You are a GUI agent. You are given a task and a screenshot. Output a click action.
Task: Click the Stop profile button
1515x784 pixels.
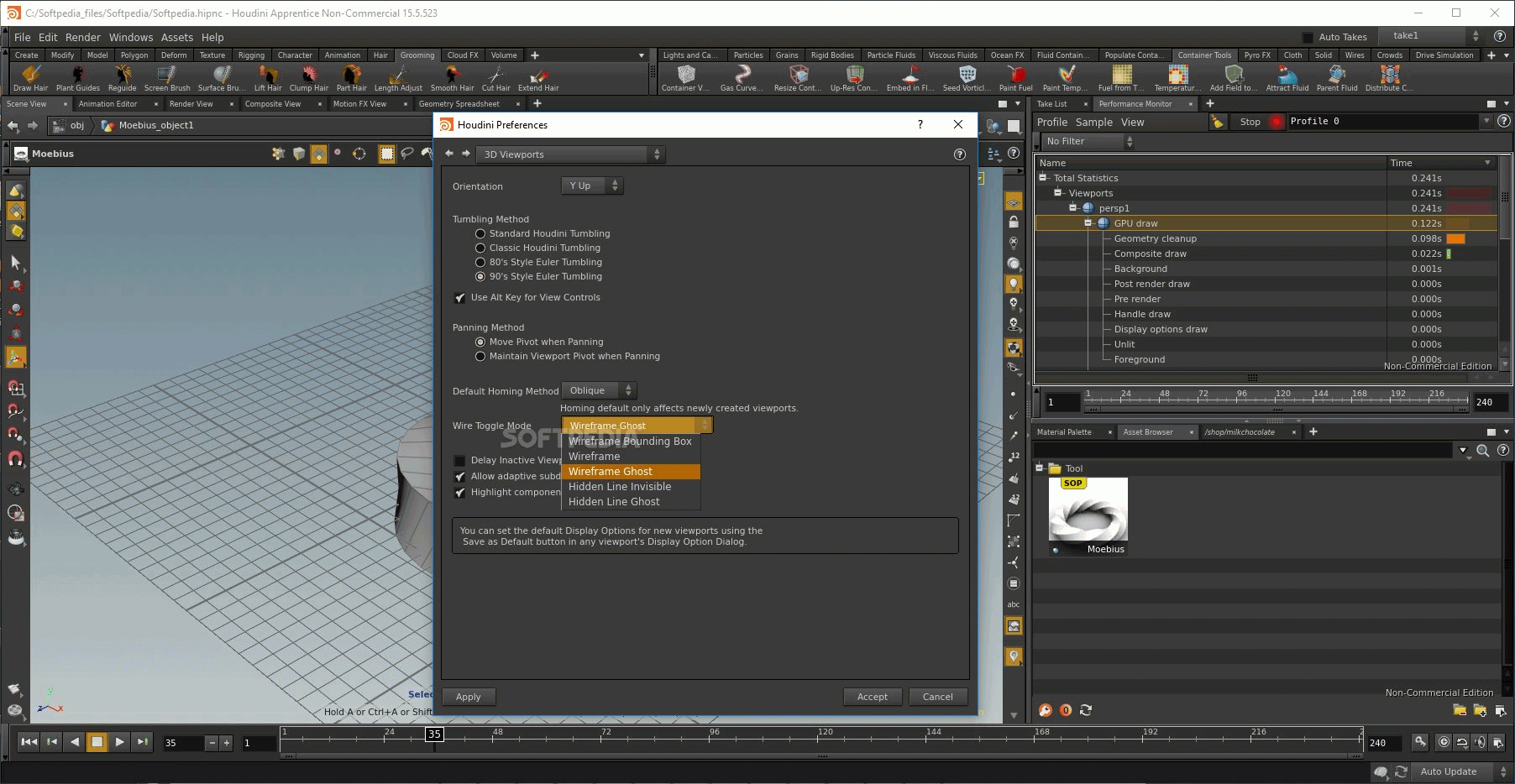pyautogui.click(x=1250, y=122)
